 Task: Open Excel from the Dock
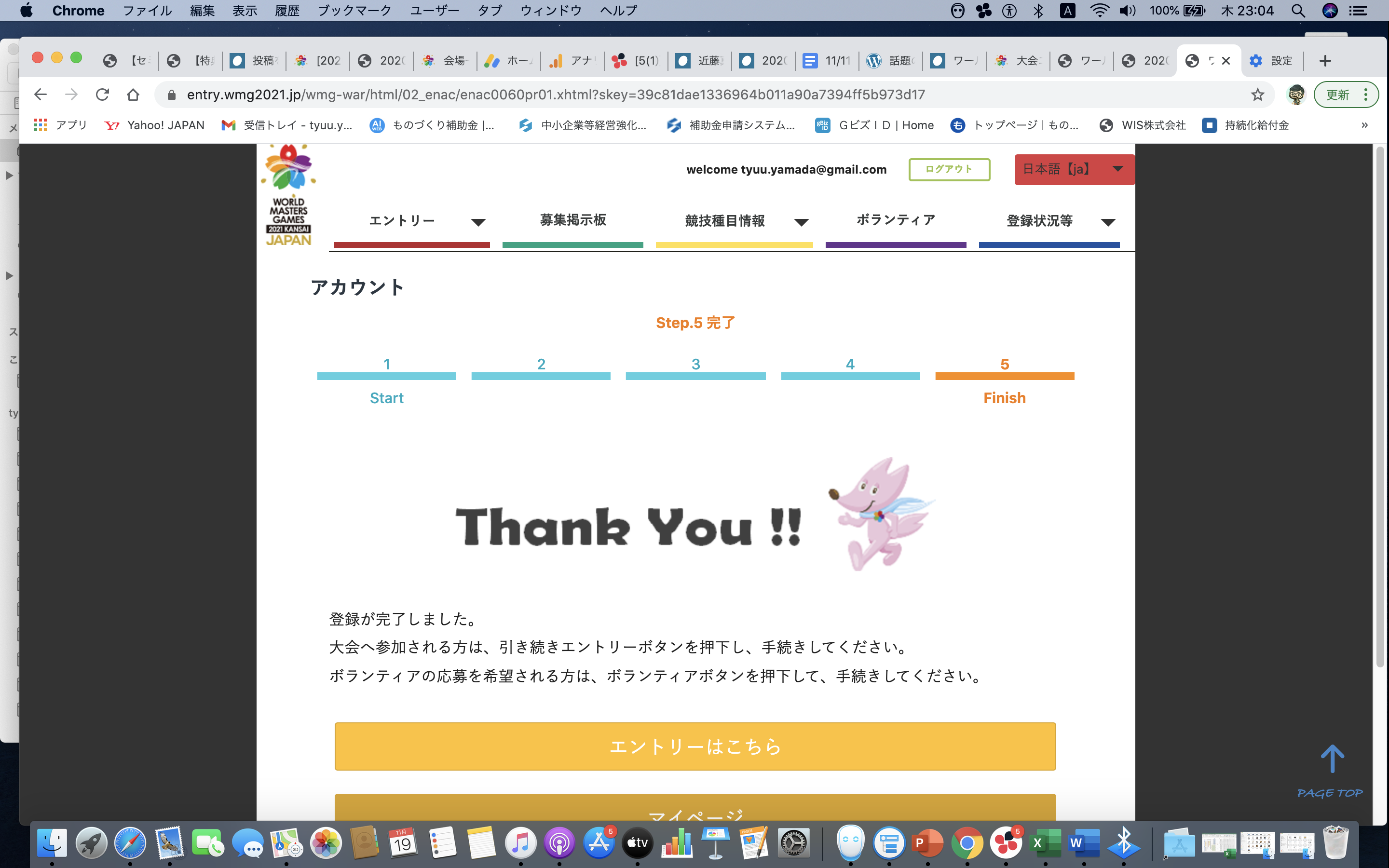(x=1045, y=843)
